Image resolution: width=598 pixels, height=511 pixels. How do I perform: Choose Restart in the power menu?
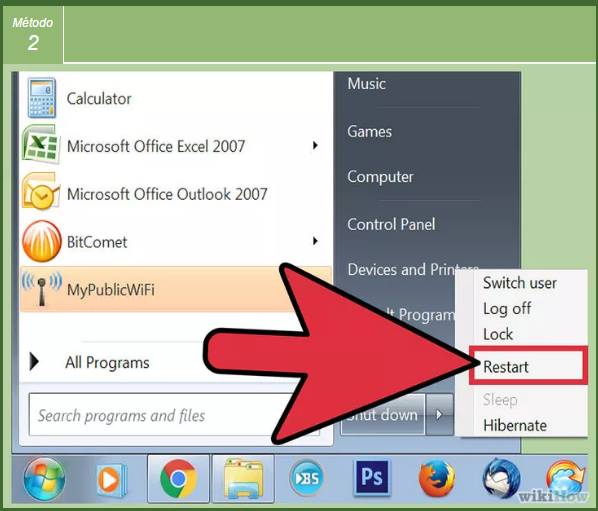[x=528, y=366]
